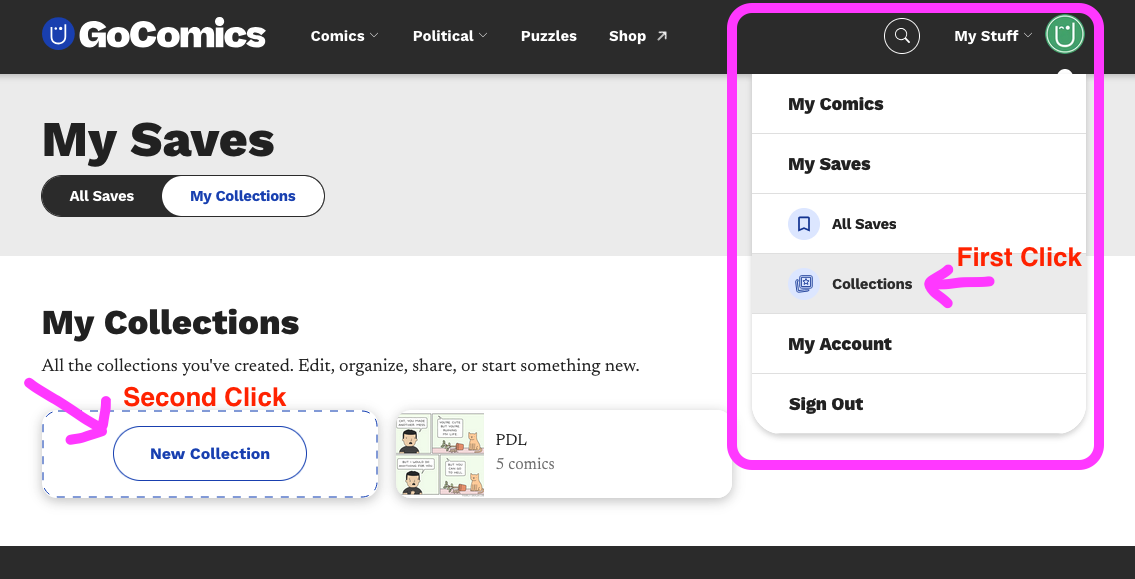Open My Comics from the menu
This screenshot has height=579, width=1135.
coord(919,103)
